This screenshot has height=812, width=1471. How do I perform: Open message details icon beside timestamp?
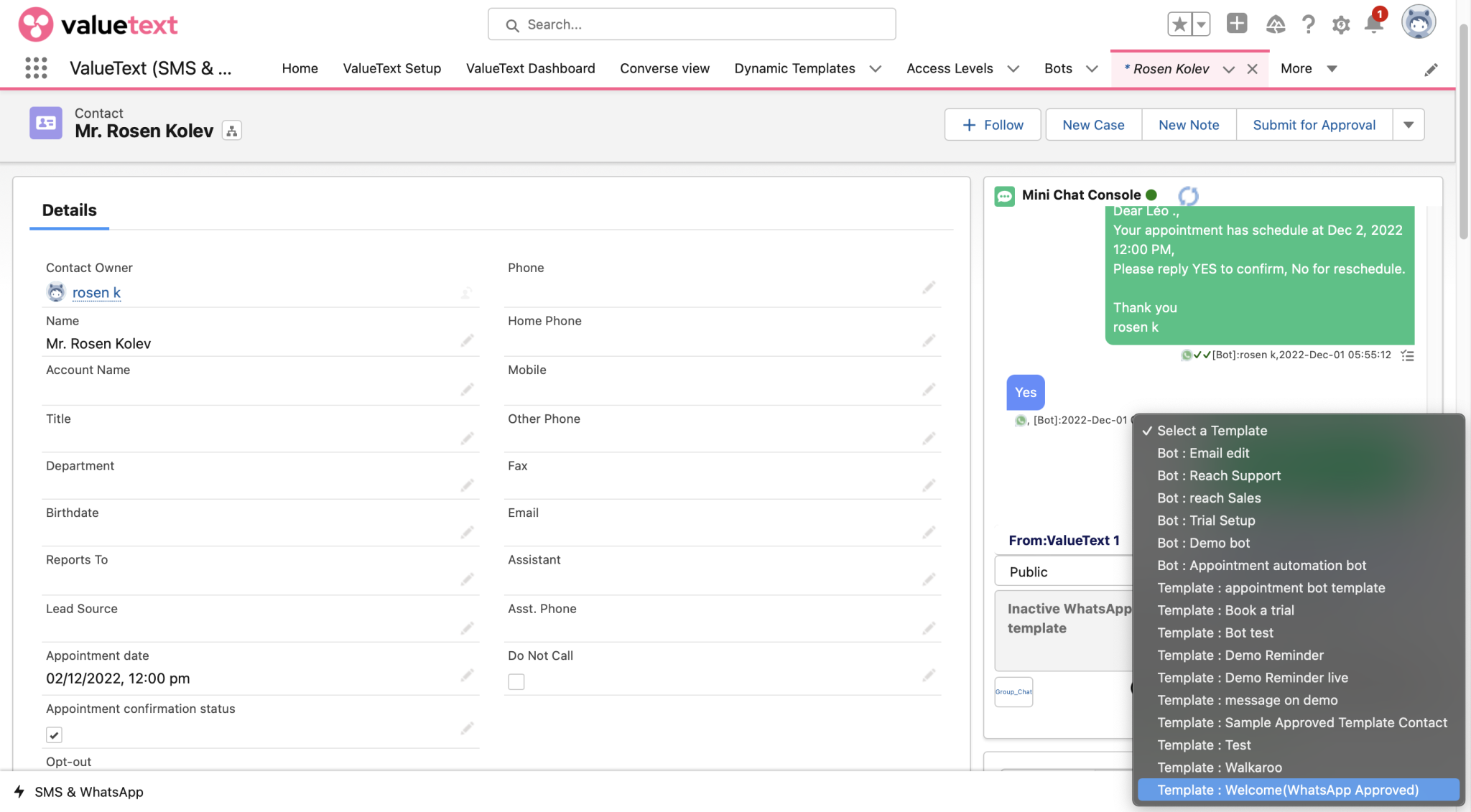point(1407,355)
